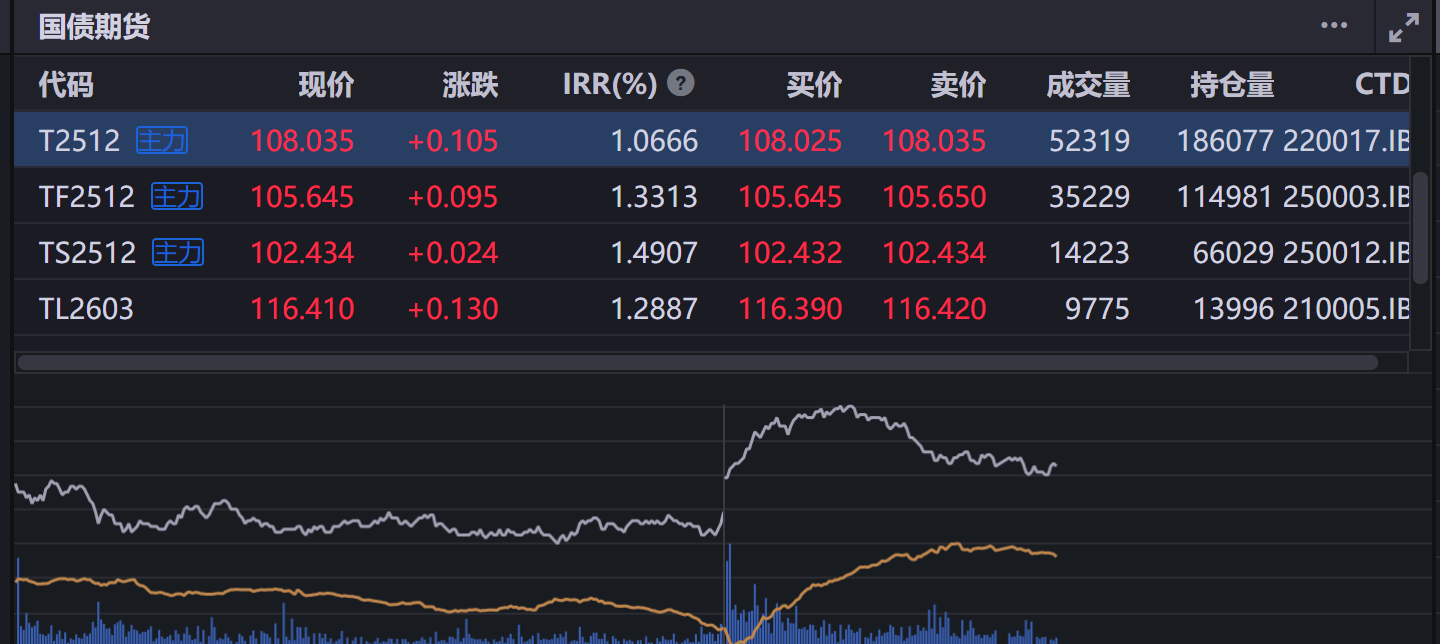Image resolution: width=1440 pixels, height=644 pixels.
Task: Click open interest value 66029
Action: [x=1234, y=252]
